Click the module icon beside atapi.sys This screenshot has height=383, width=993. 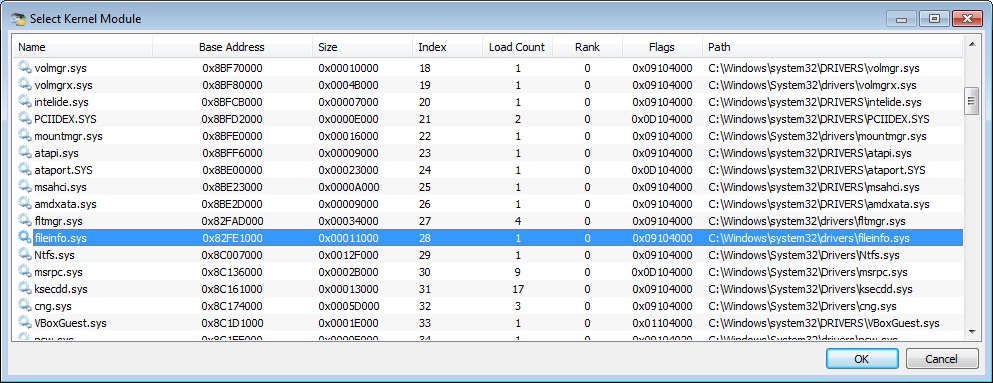click(x=25, y=153)
